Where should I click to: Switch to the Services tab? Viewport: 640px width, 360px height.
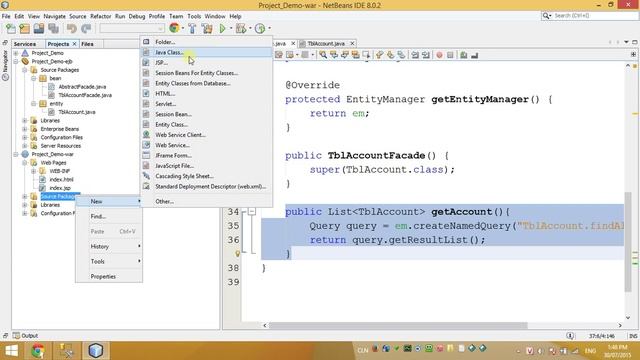[25, 44]
